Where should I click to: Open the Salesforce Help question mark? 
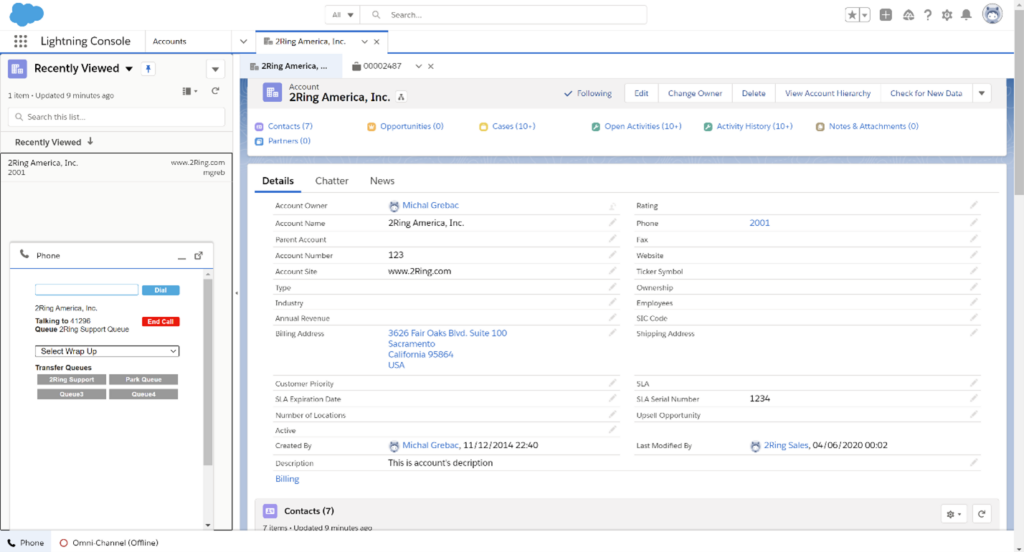pos(927,15)
